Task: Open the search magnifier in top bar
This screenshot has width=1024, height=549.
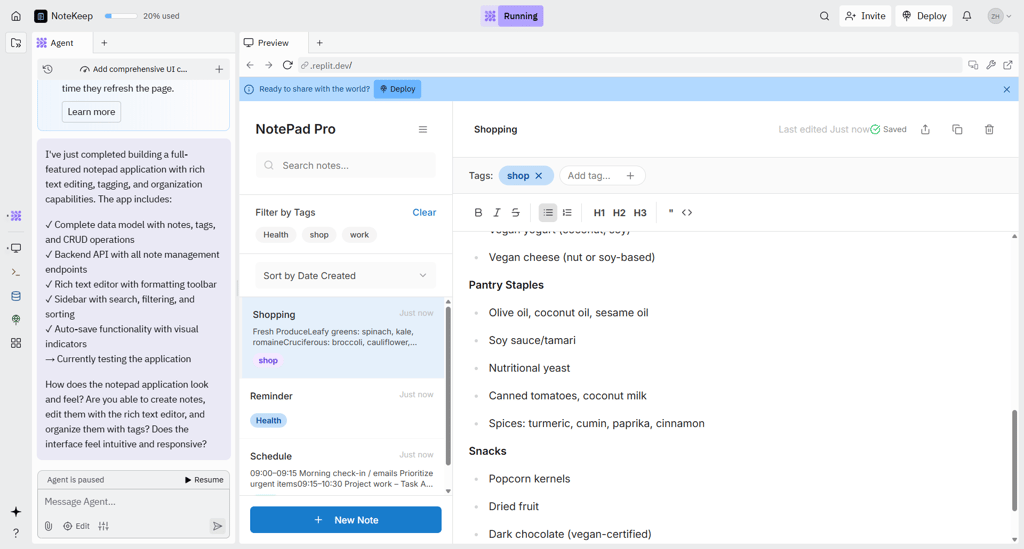Action: coord(824,16)
